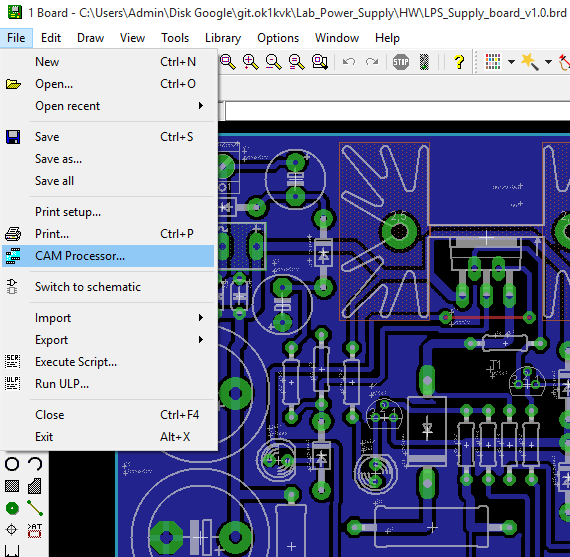Click the magic wand star icon
Image resolution: width=570 pixels, height=557 pixels.
(529, 62)
